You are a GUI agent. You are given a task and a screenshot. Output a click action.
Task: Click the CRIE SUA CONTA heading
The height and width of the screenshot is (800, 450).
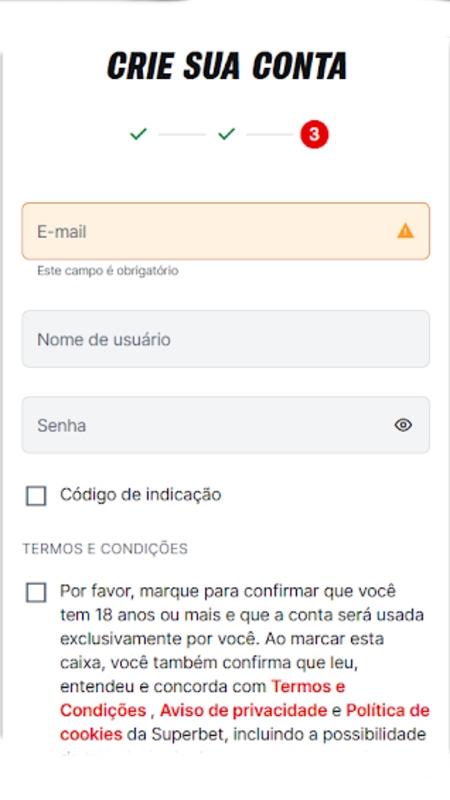[x=227, y=66]
